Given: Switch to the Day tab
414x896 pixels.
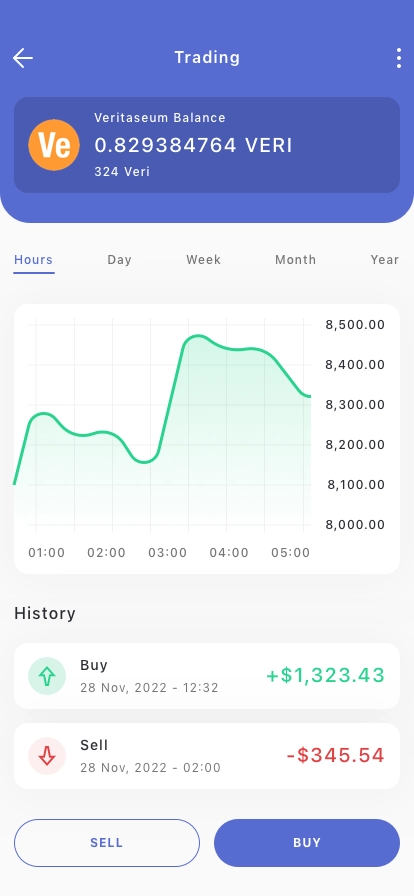Looking at the screenshot, I should (x=120, y=260).
